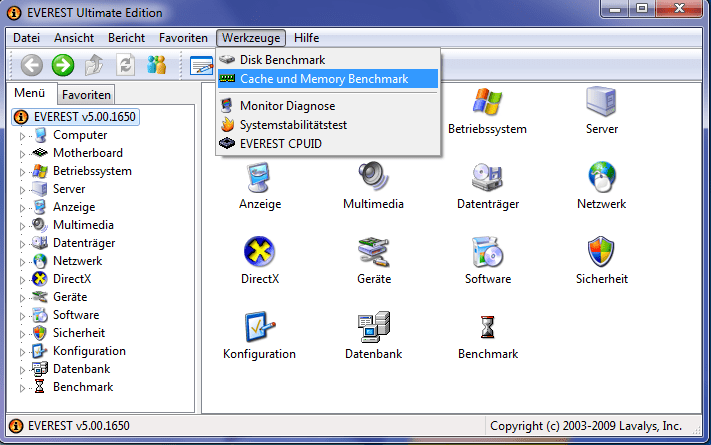Select Monitor Diagnose menu entry

[328, 106]
